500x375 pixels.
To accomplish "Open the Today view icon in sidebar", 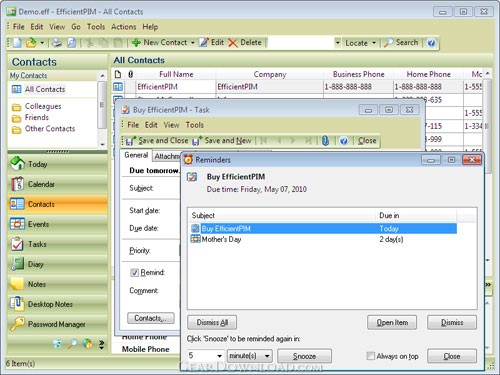I will click(17, 164).
